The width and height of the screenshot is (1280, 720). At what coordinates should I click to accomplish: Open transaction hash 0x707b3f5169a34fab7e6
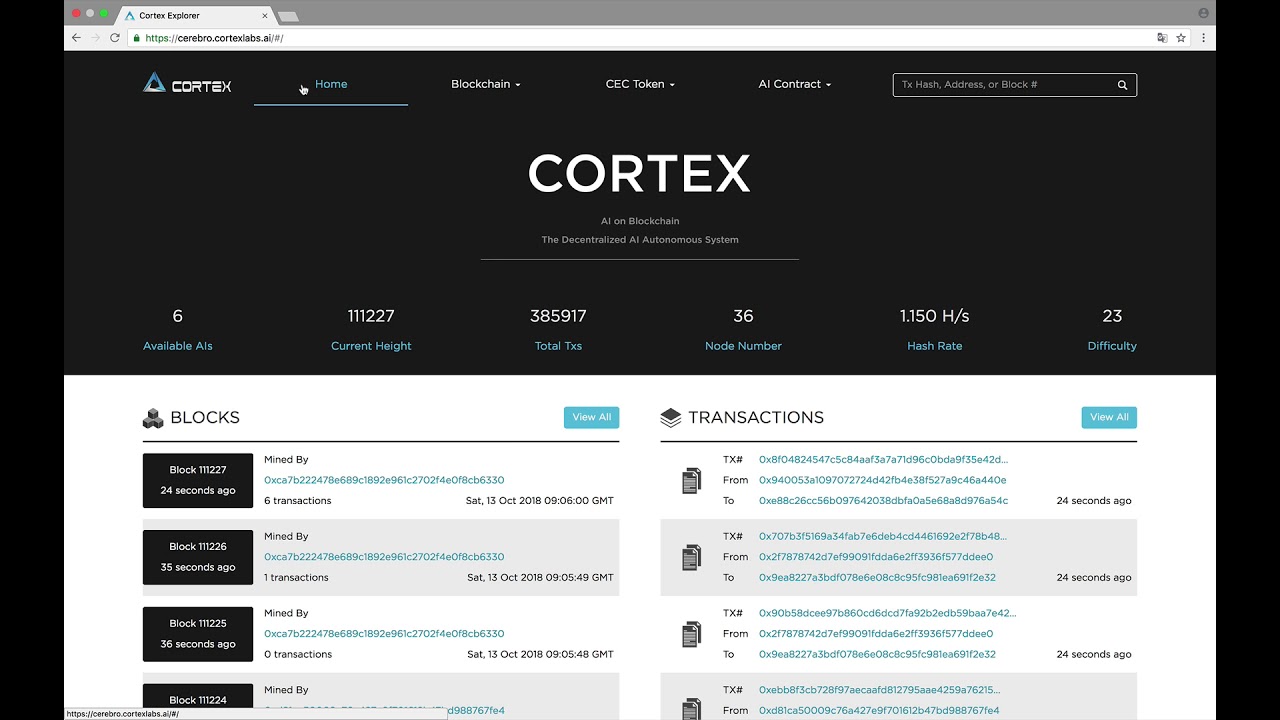coord(883,537)
